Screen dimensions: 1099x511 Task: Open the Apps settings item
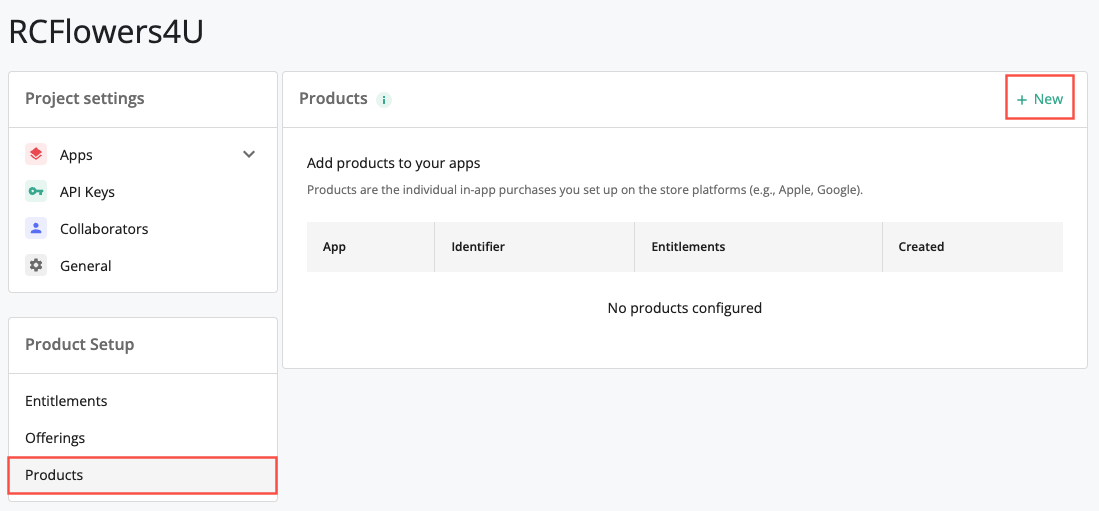[76, 155]
